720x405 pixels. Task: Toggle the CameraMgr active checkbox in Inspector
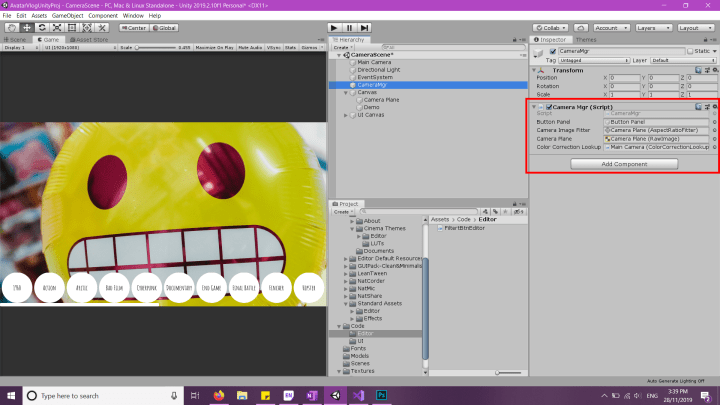pyautogui.click(x=551, y=50)
